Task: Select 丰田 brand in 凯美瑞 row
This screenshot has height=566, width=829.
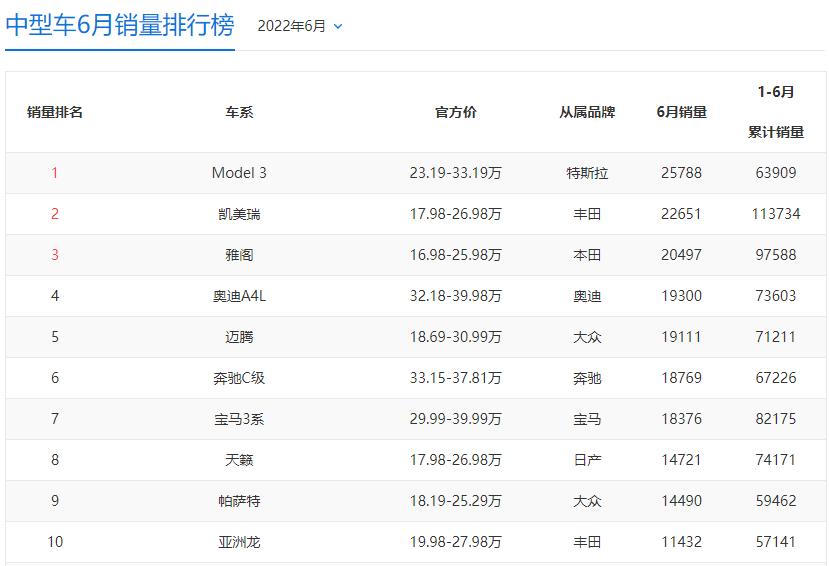Action: [587, 214]
